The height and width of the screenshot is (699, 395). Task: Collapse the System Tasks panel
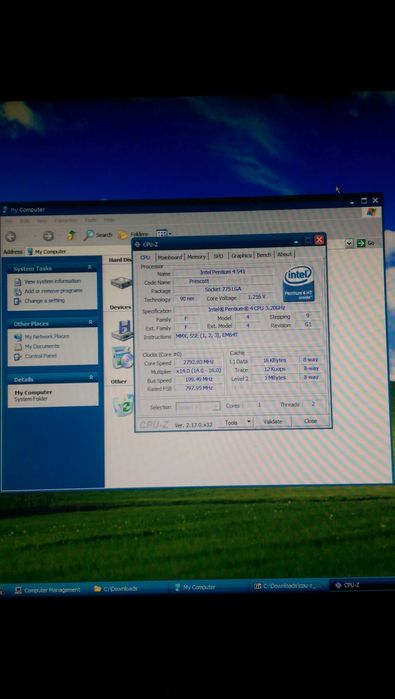[90, 267]
